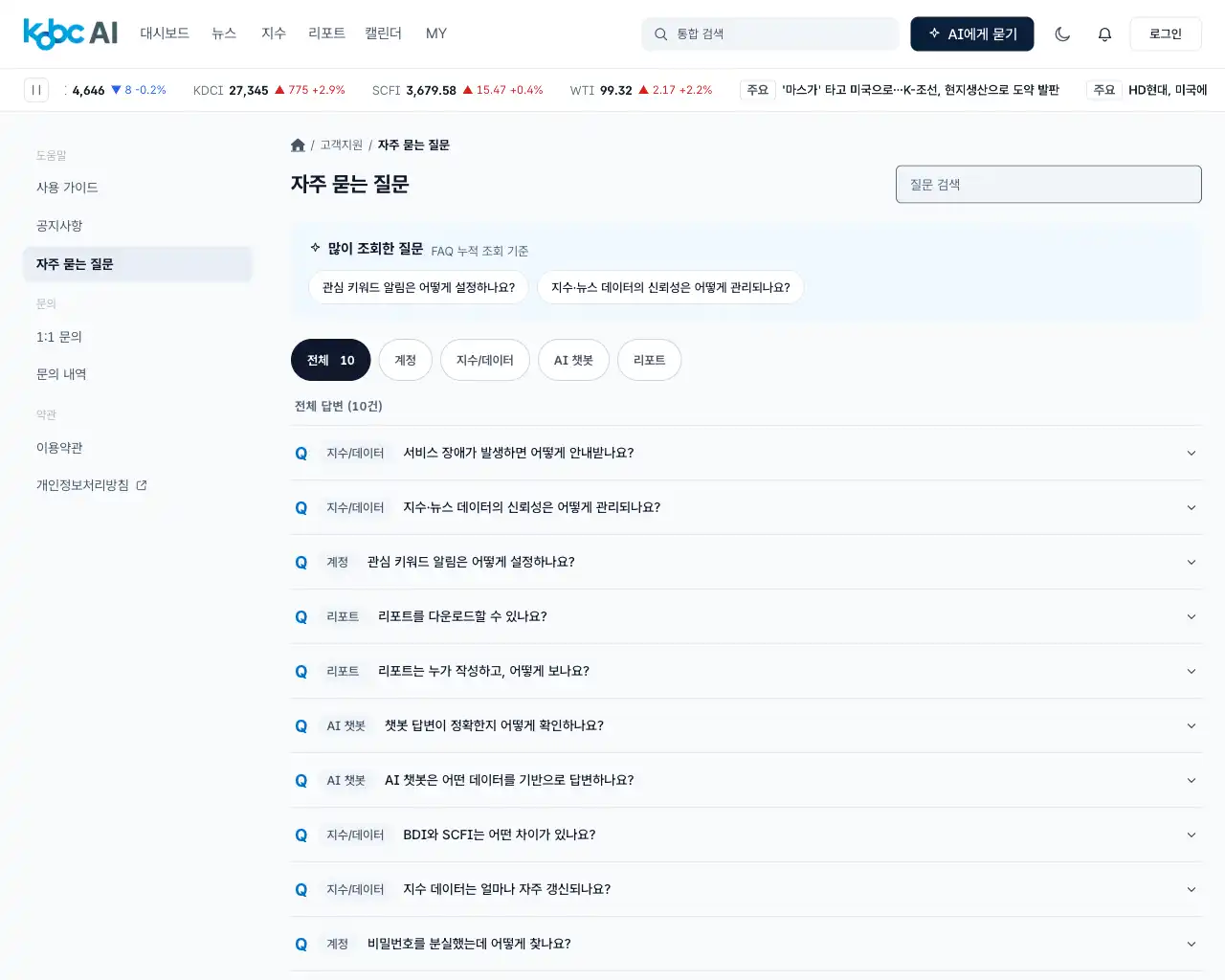Expand 지수 데이터는 얼마나 자주 갱신되나요?
Image resolution: width=1225 pixels, height=980 pixels.
[746, 889]
